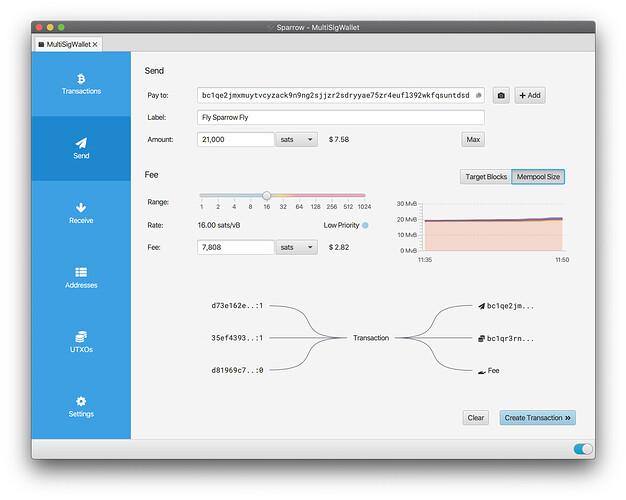
Task: Switch fee chart to Target Blocks
Action: pyautogui.click(x=486, y=177)
